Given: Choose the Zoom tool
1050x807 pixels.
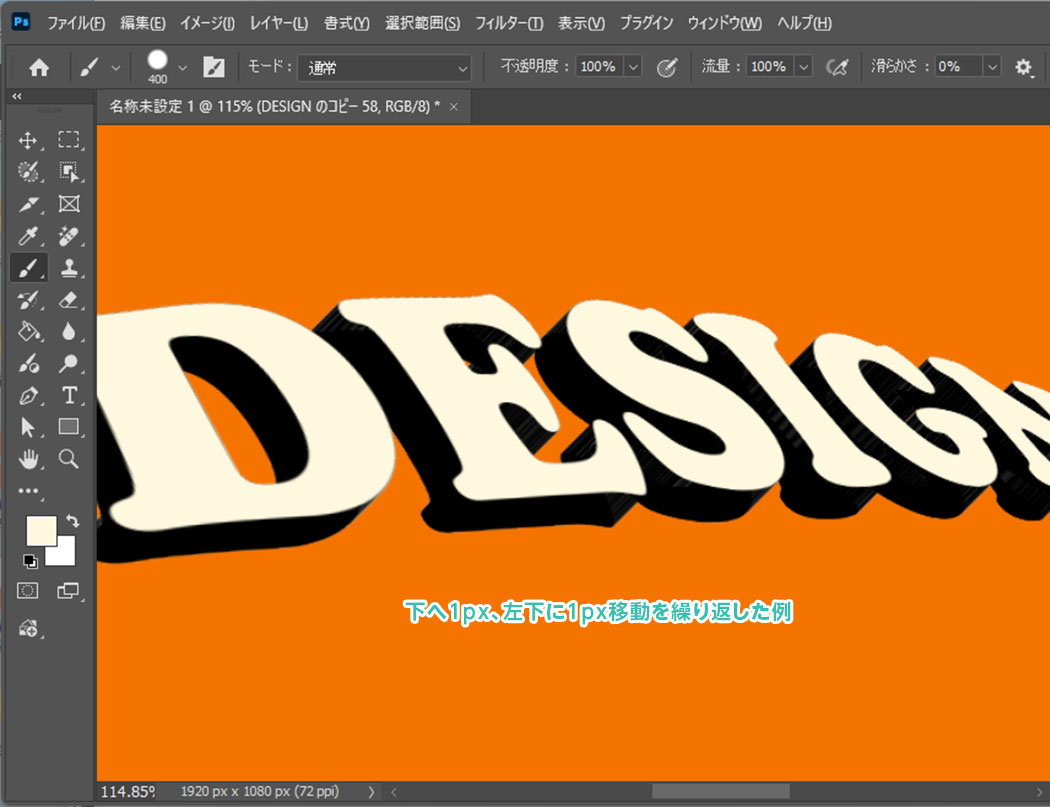Looking at the screenshot, I should tap(68, 458).
